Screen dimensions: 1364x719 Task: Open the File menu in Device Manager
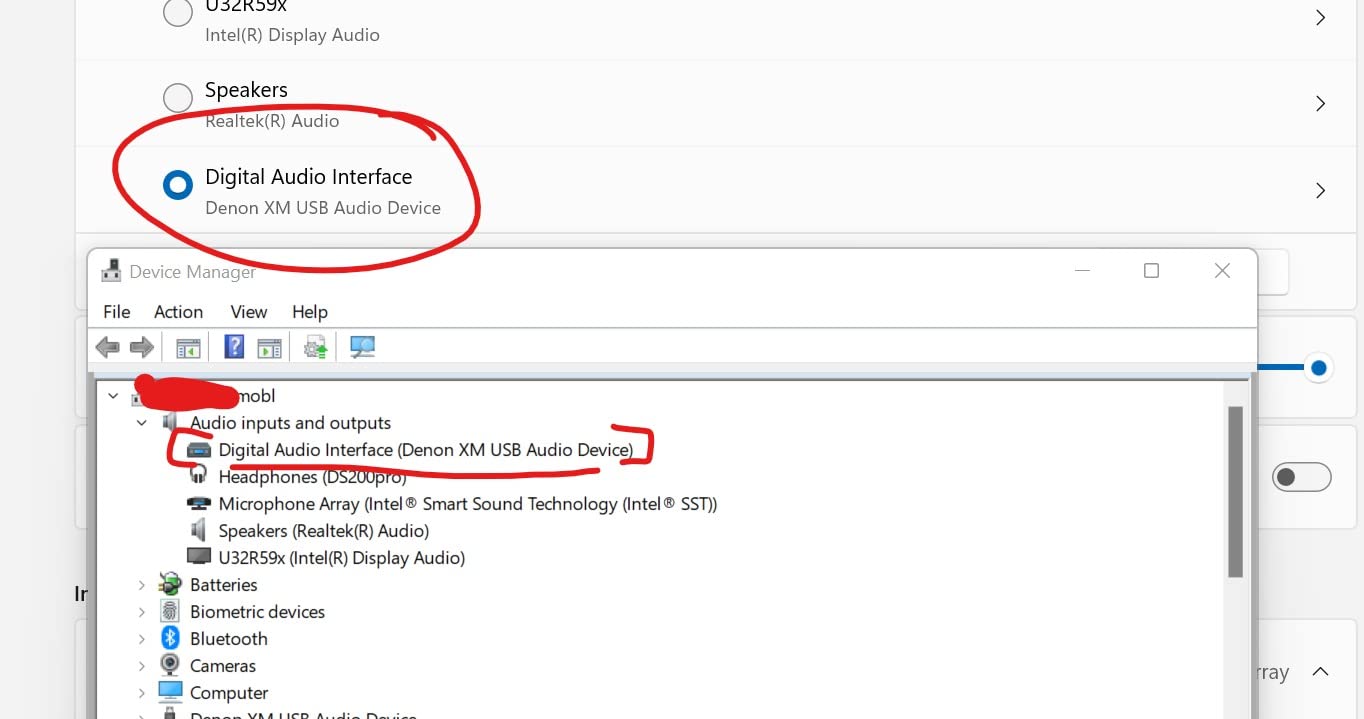[x=117, y=312]
